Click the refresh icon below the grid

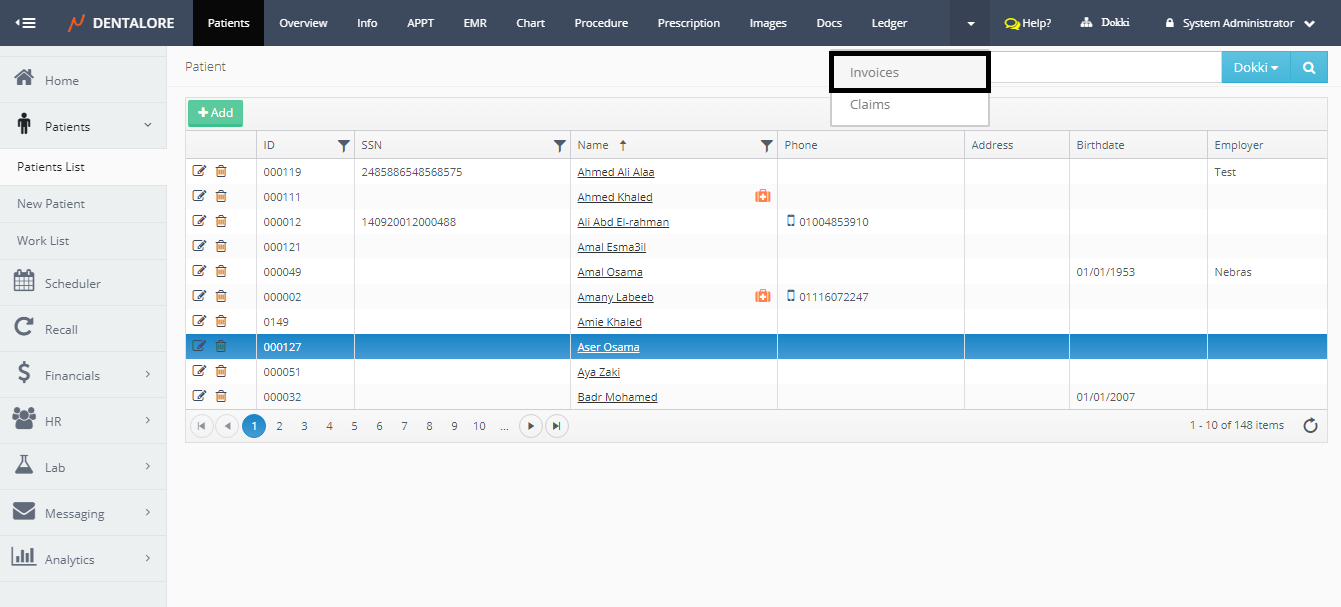(1310, 426)
